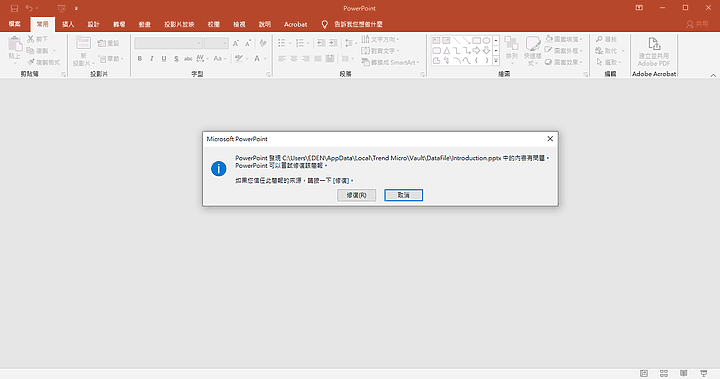
Task: Collapse the ribbon with the chevron
Action: pyautogui.click(x=713, y=75)
